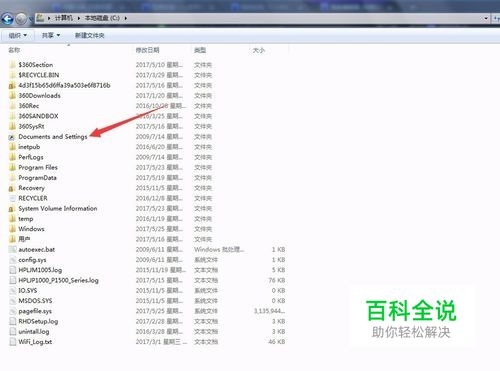Screen dimensions: 500x371
Task: Open the address bar history dropdown arrow
Action: 486,18
